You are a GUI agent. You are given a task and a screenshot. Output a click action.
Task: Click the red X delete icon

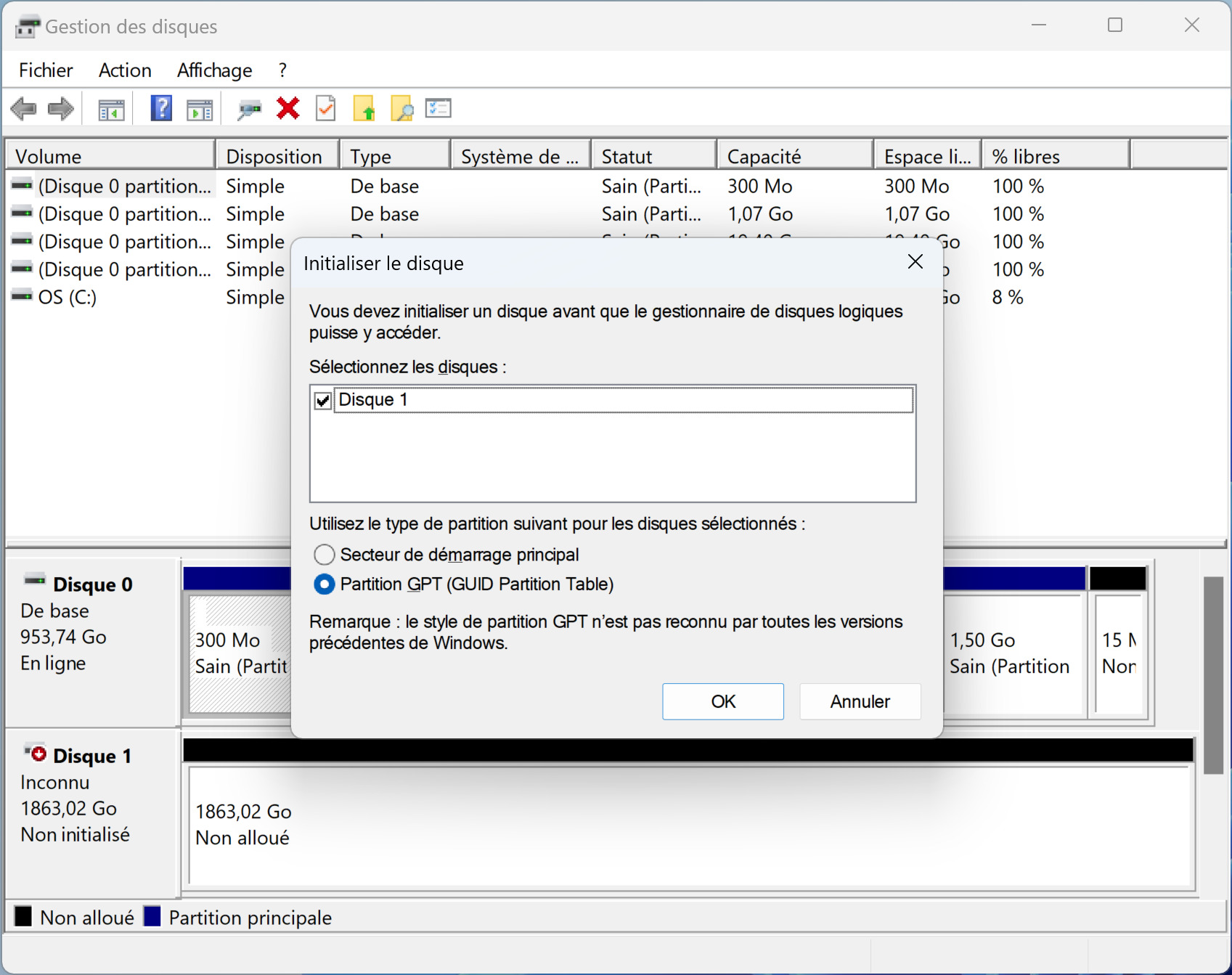tap(288, 109)
